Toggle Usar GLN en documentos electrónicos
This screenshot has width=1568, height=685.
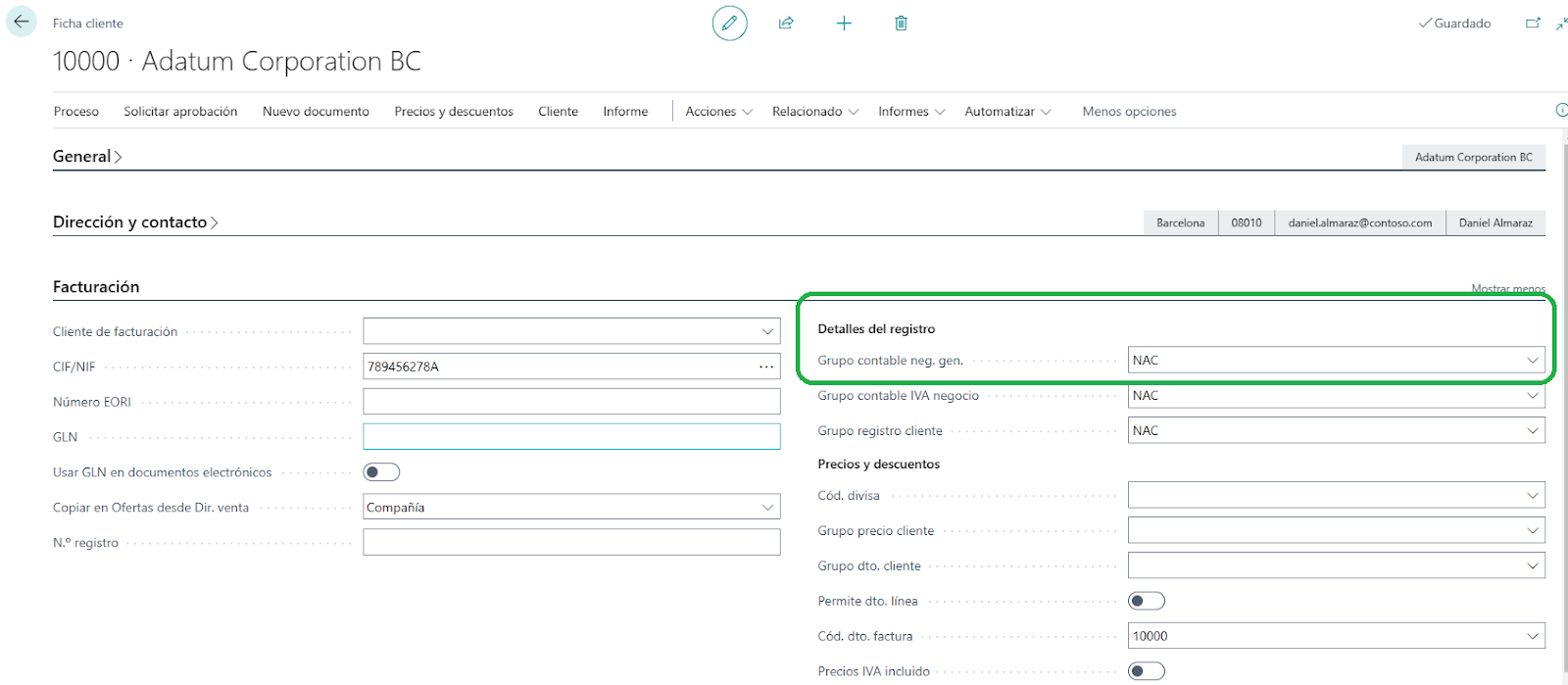[381, 472]
